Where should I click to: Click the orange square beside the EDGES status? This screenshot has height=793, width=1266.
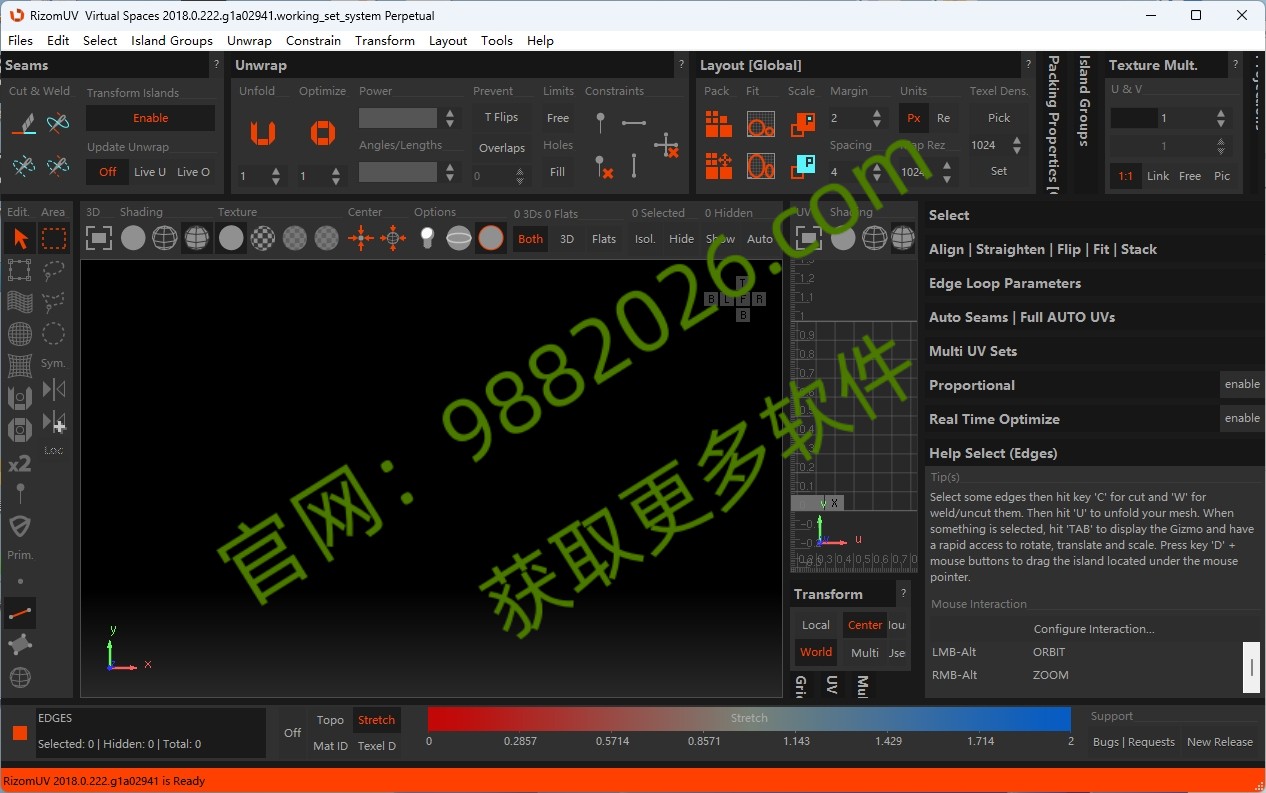(x=19, y=733)
